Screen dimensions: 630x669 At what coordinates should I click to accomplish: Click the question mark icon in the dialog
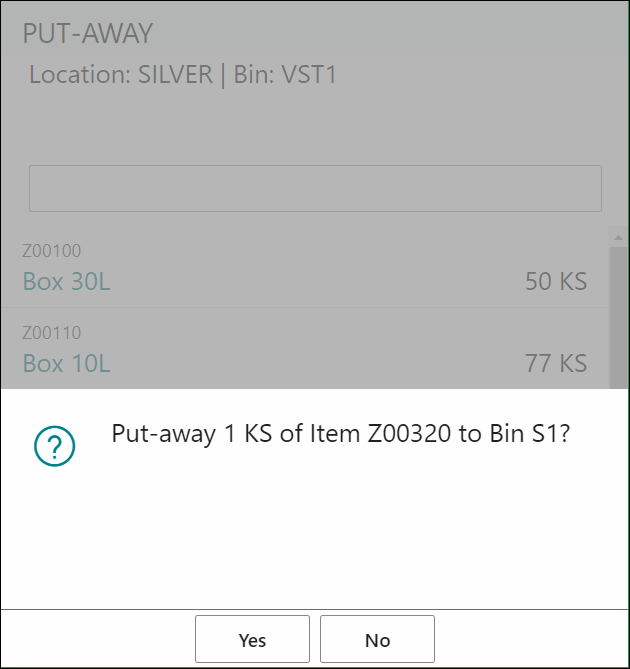55,446
